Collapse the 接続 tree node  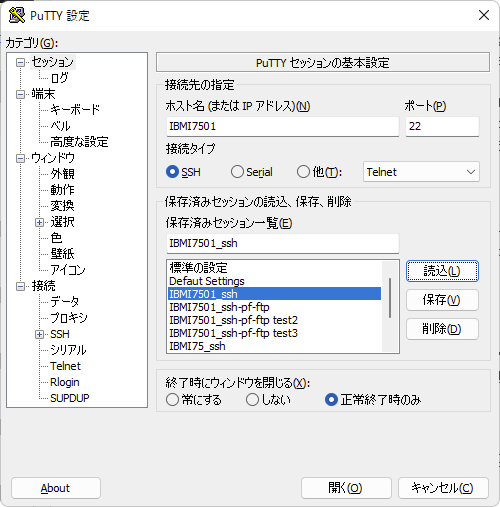[21, 286]
